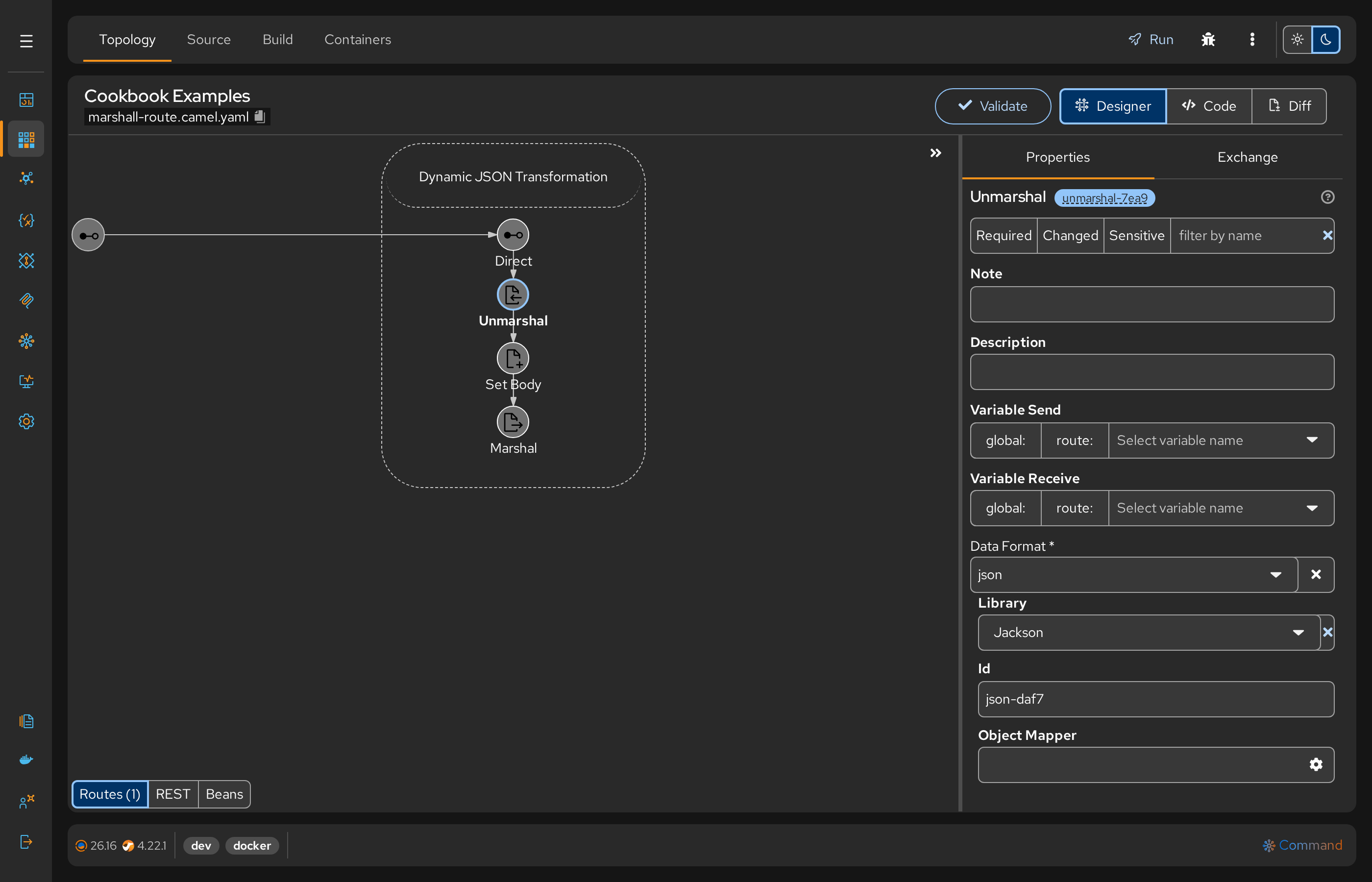Collapse the properties panel with double chevron

click(x=936, y=153)
